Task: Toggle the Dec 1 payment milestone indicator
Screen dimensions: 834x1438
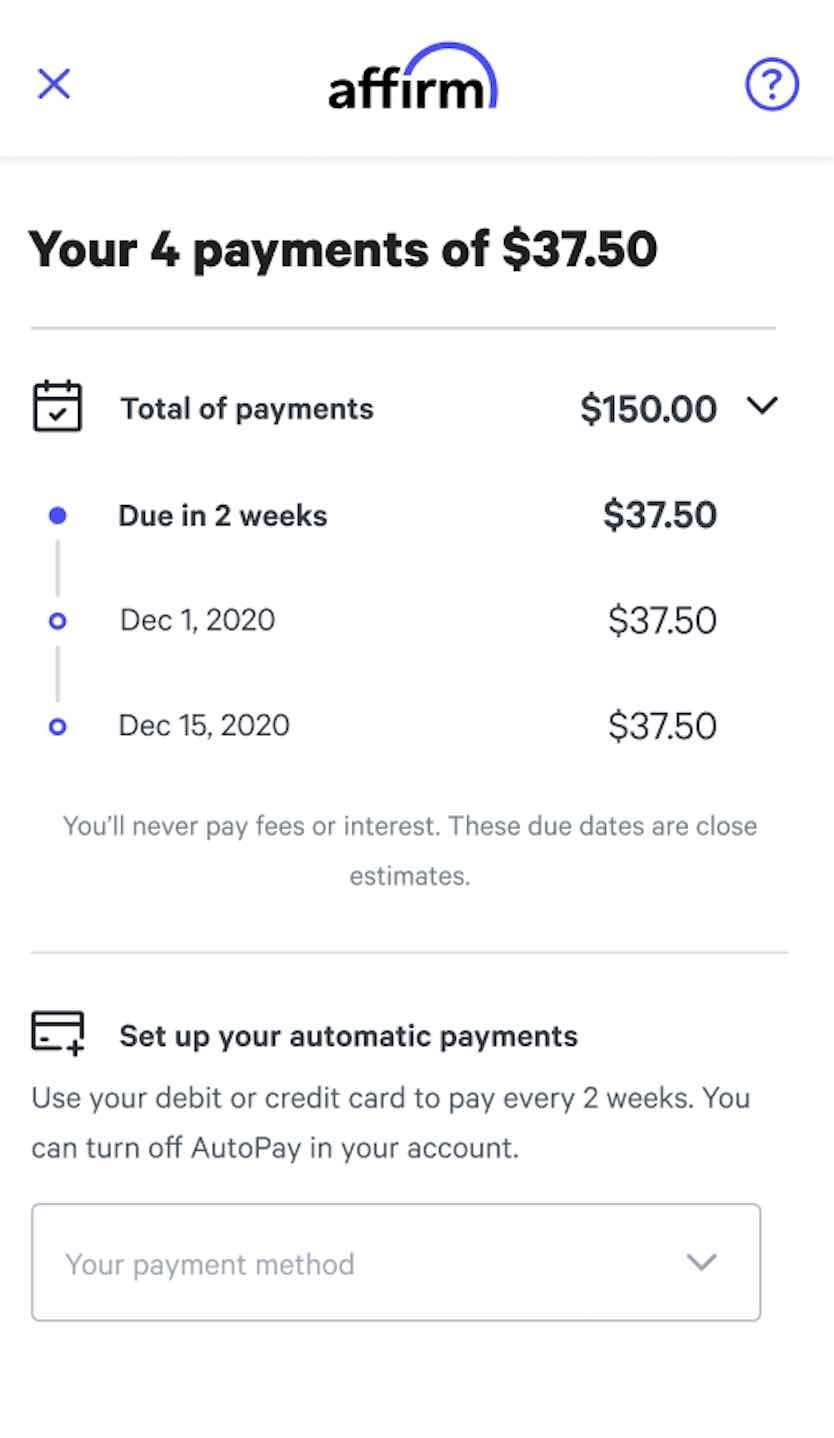Action: click(58, 620)
